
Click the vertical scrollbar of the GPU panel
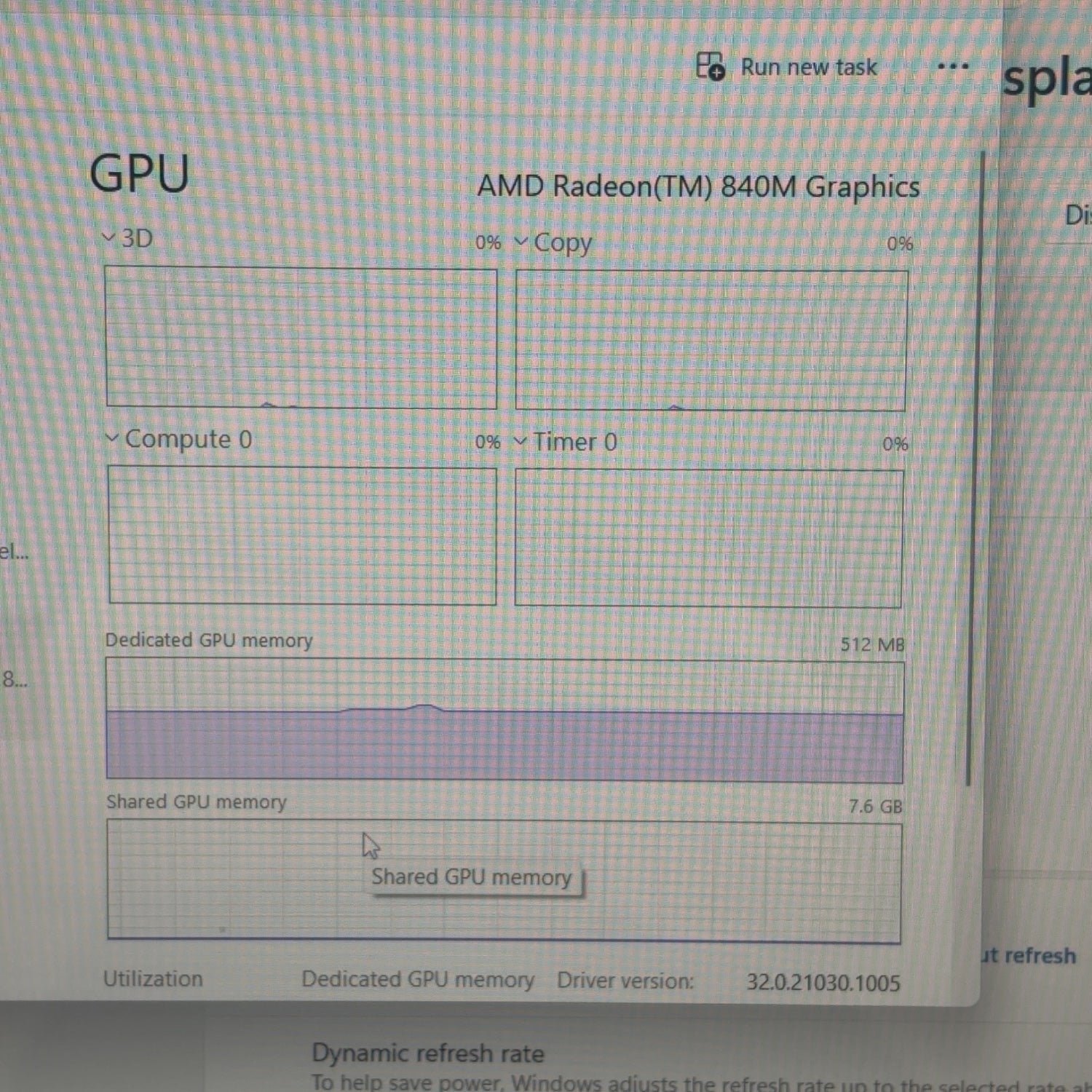975,470
